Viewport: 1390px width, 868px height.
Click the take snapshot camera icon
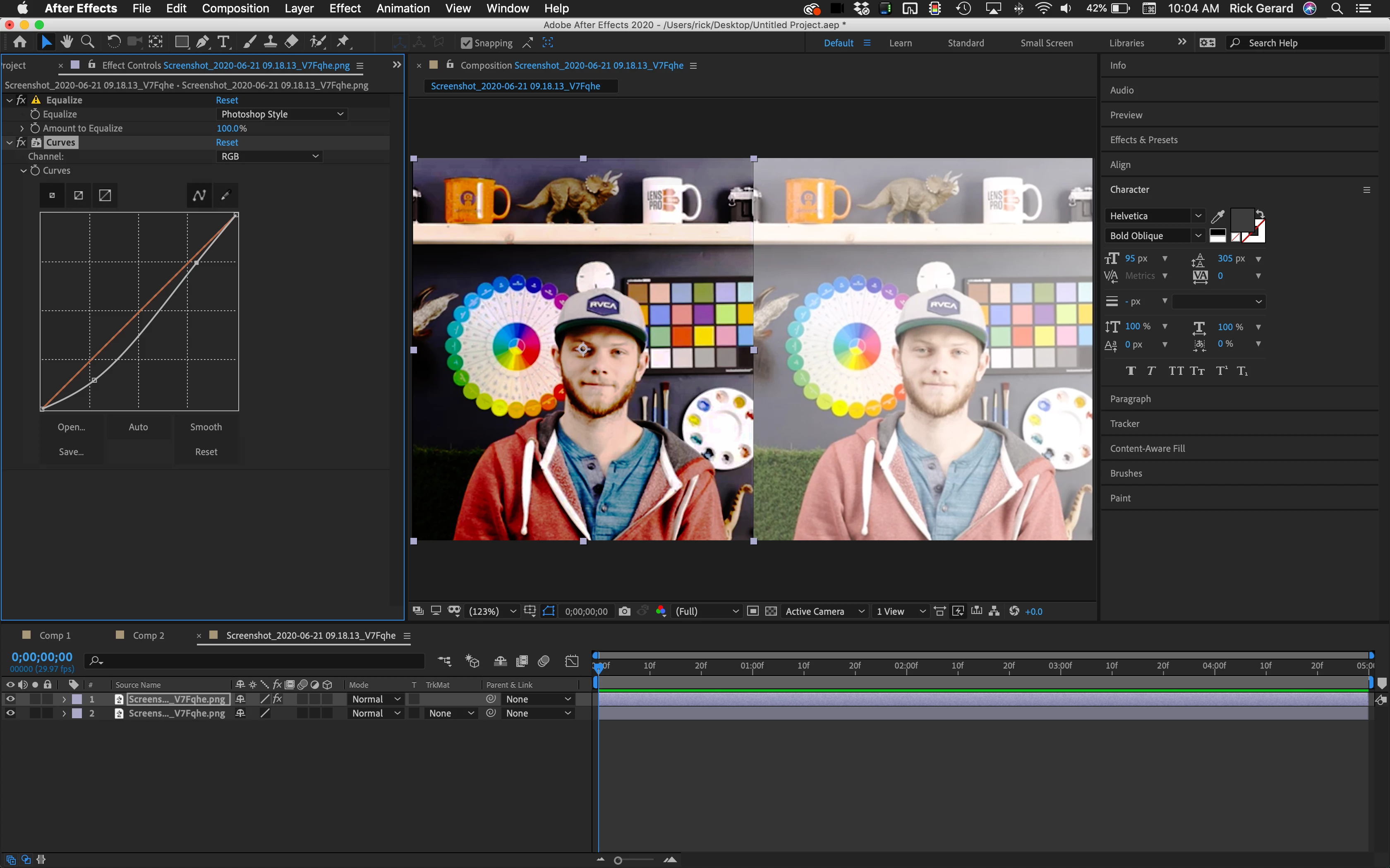(x=624, y=611)
